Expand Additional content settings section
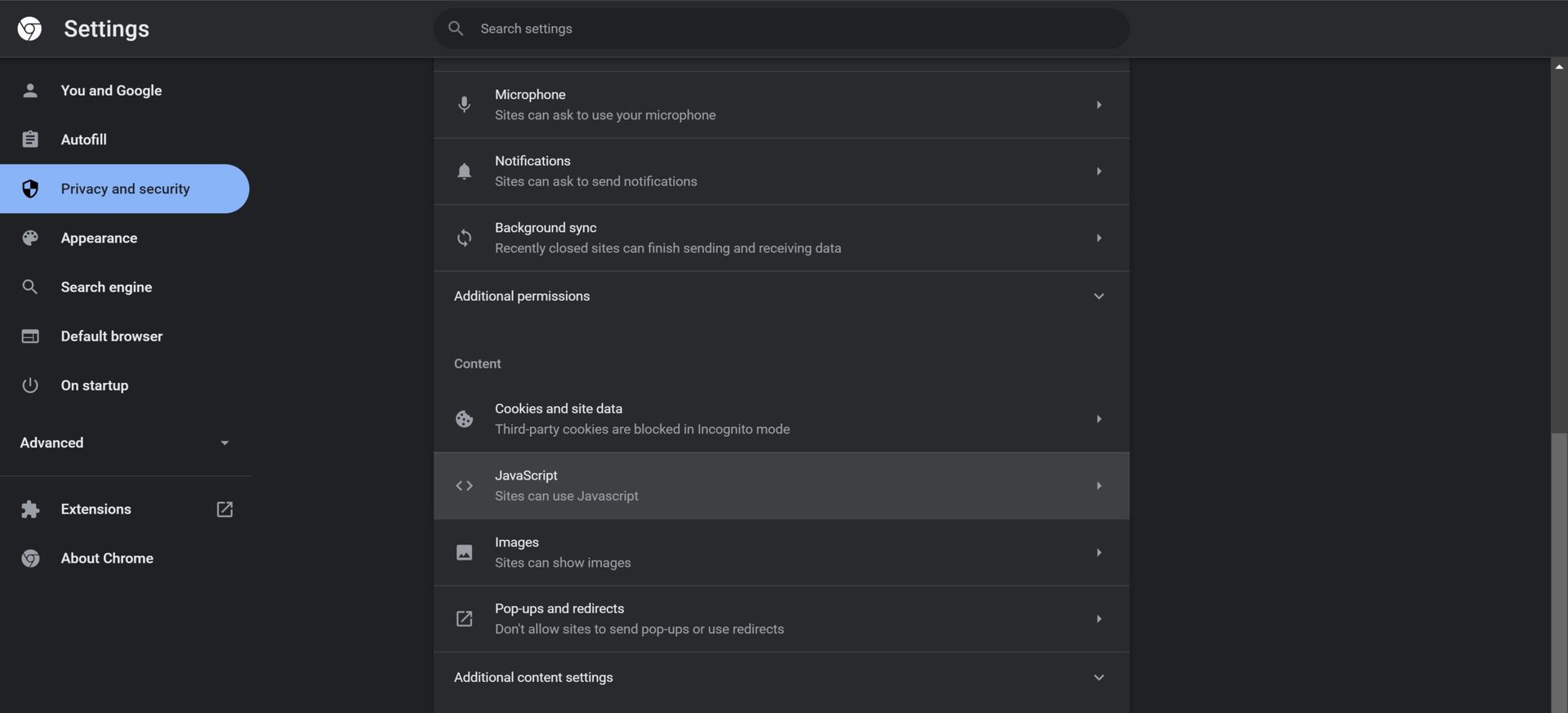Viewport: 1568px width, 713px height. 1098,678
